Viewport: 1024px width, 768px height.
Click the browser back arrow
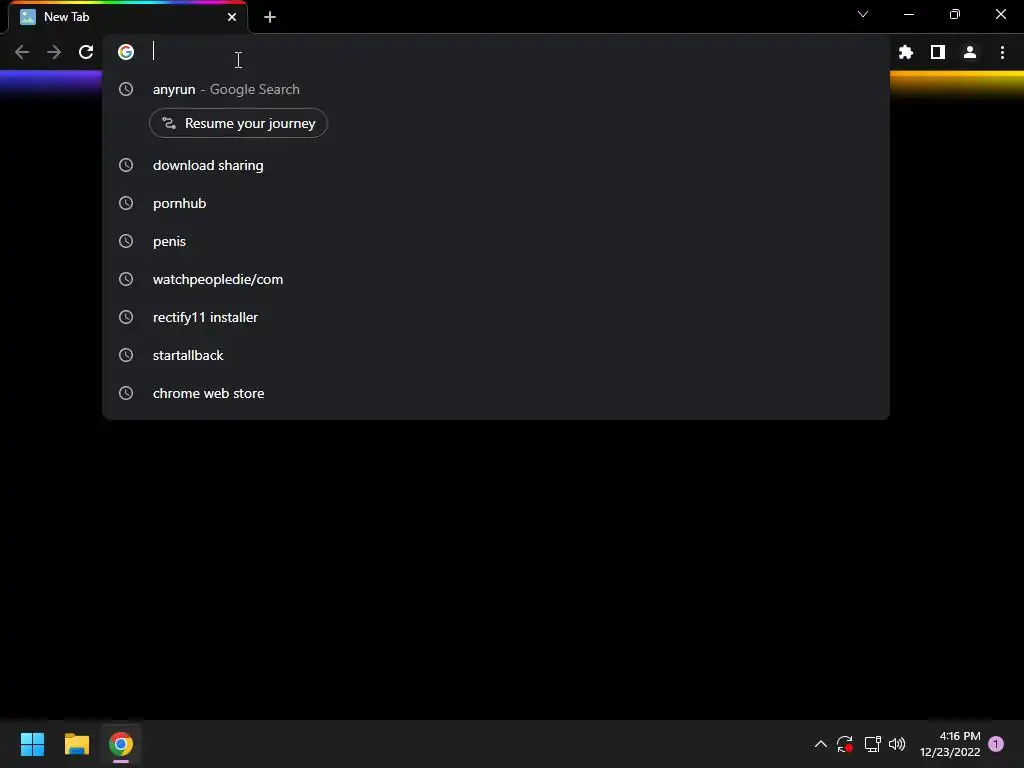pos(22,52)
